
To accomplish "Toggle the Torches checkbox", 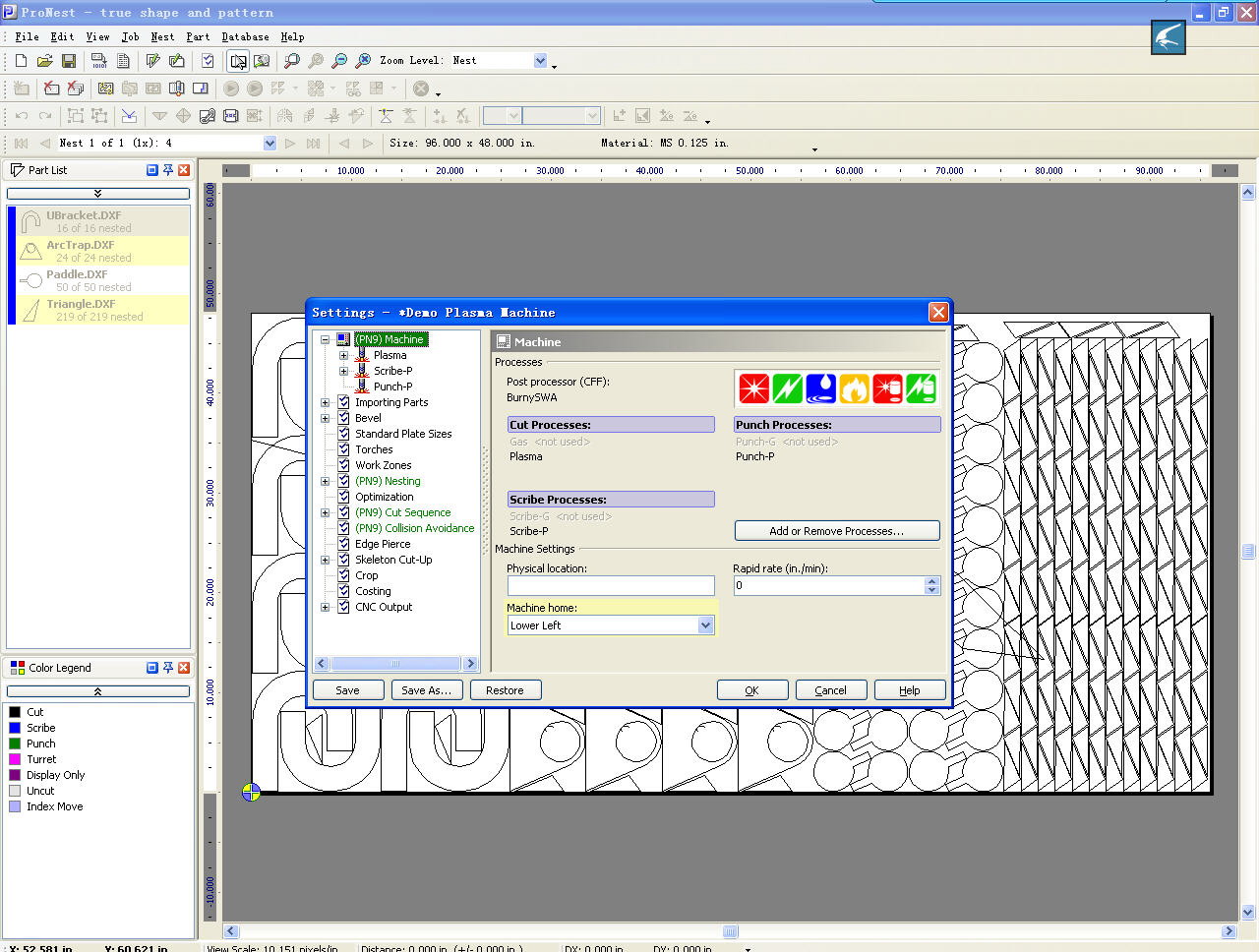I will point(343,449).
